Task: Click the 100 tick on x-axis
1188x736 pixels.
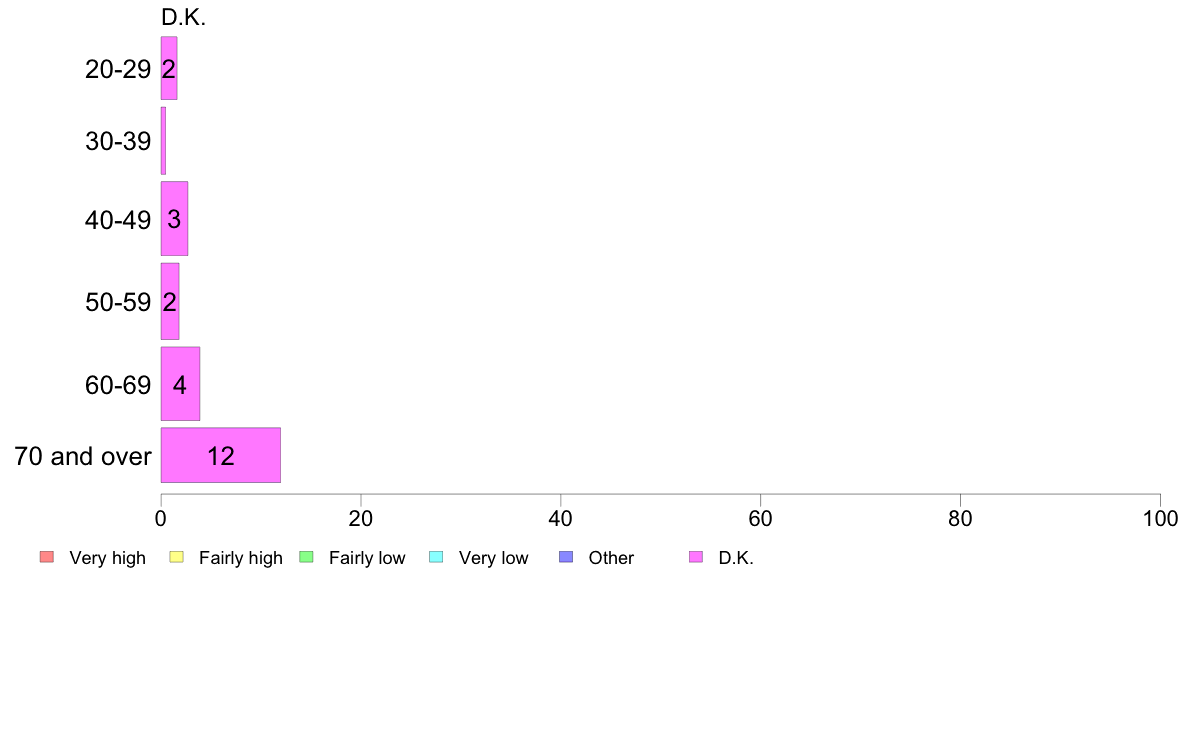Action: (x=1160, y=518)
